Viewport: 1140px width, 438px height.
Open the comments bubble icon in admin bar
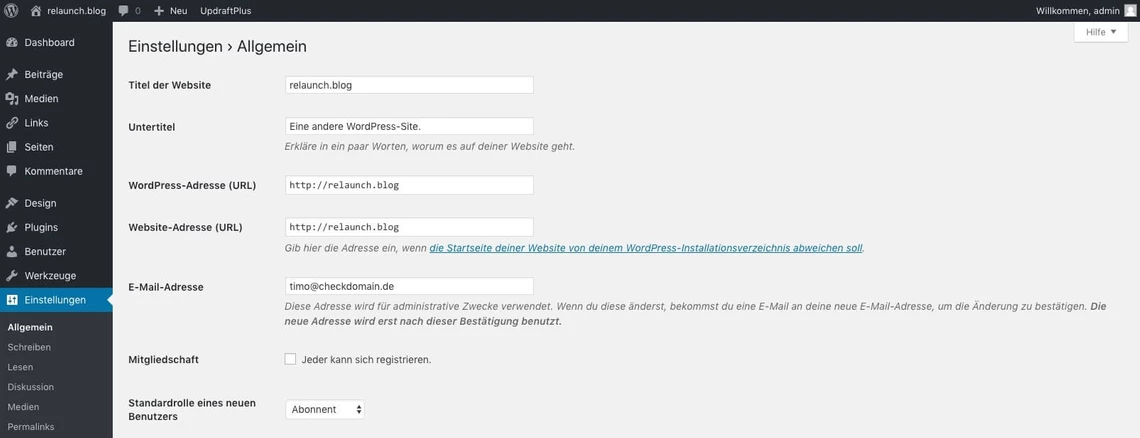(123, 10)
